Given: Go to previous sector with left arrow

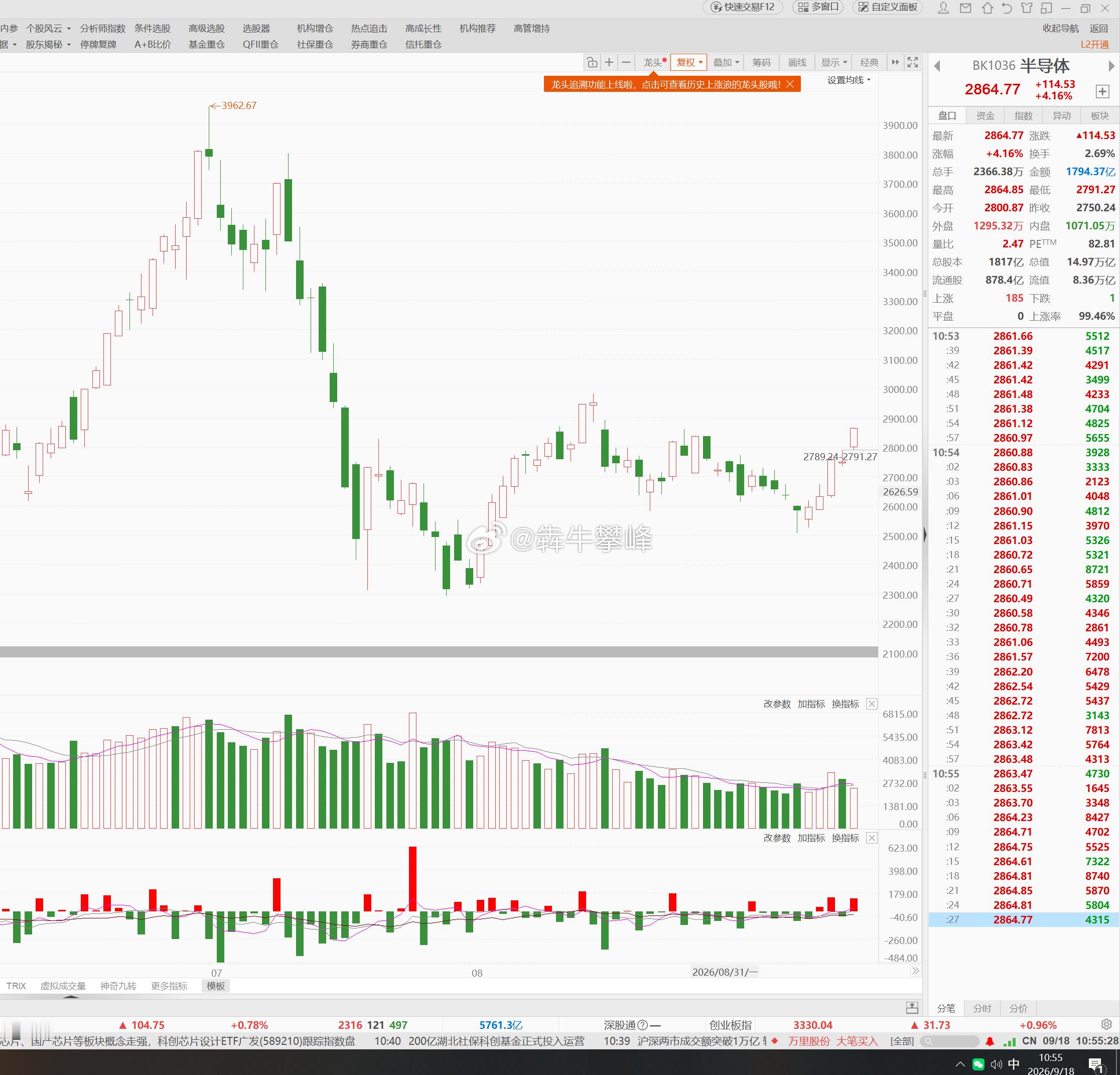Looking at the screenshot, I should click(x=937, y=66).
